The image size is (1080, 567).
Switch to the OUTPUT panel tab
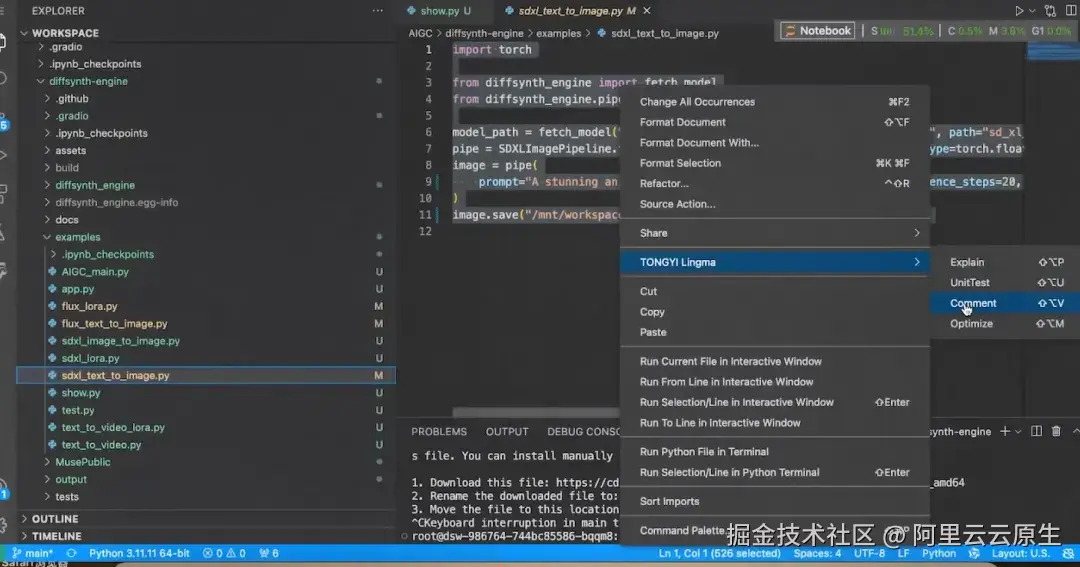507,432
